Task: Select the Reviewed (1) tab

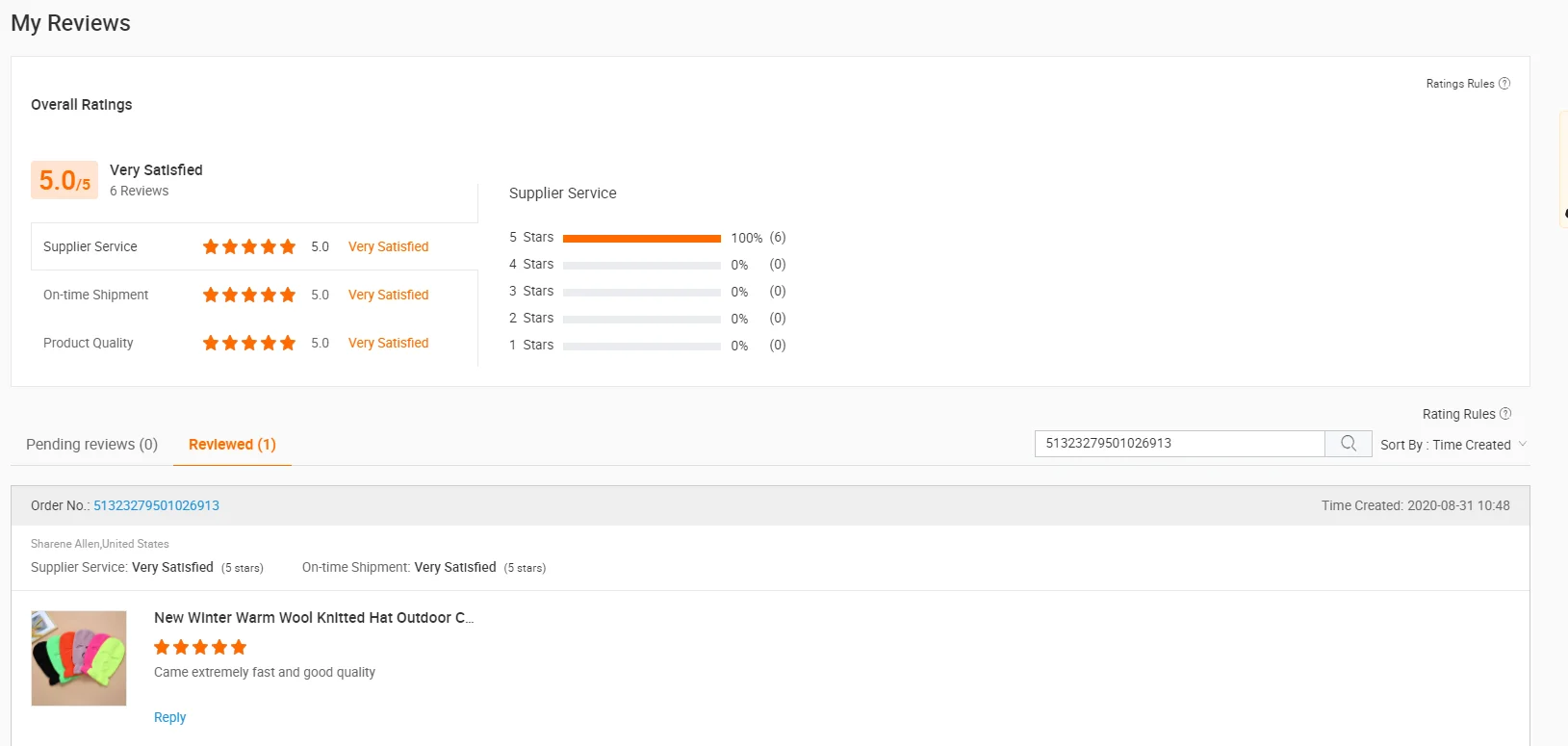Action: (x=232, y=445)
